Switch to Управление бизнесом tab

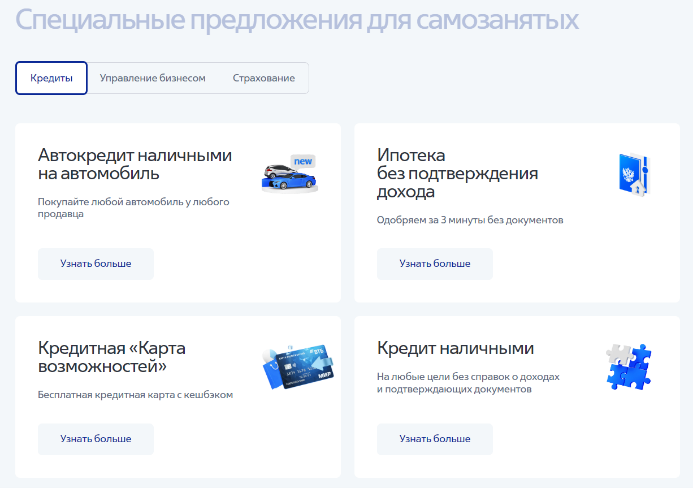tap(152, 78)
